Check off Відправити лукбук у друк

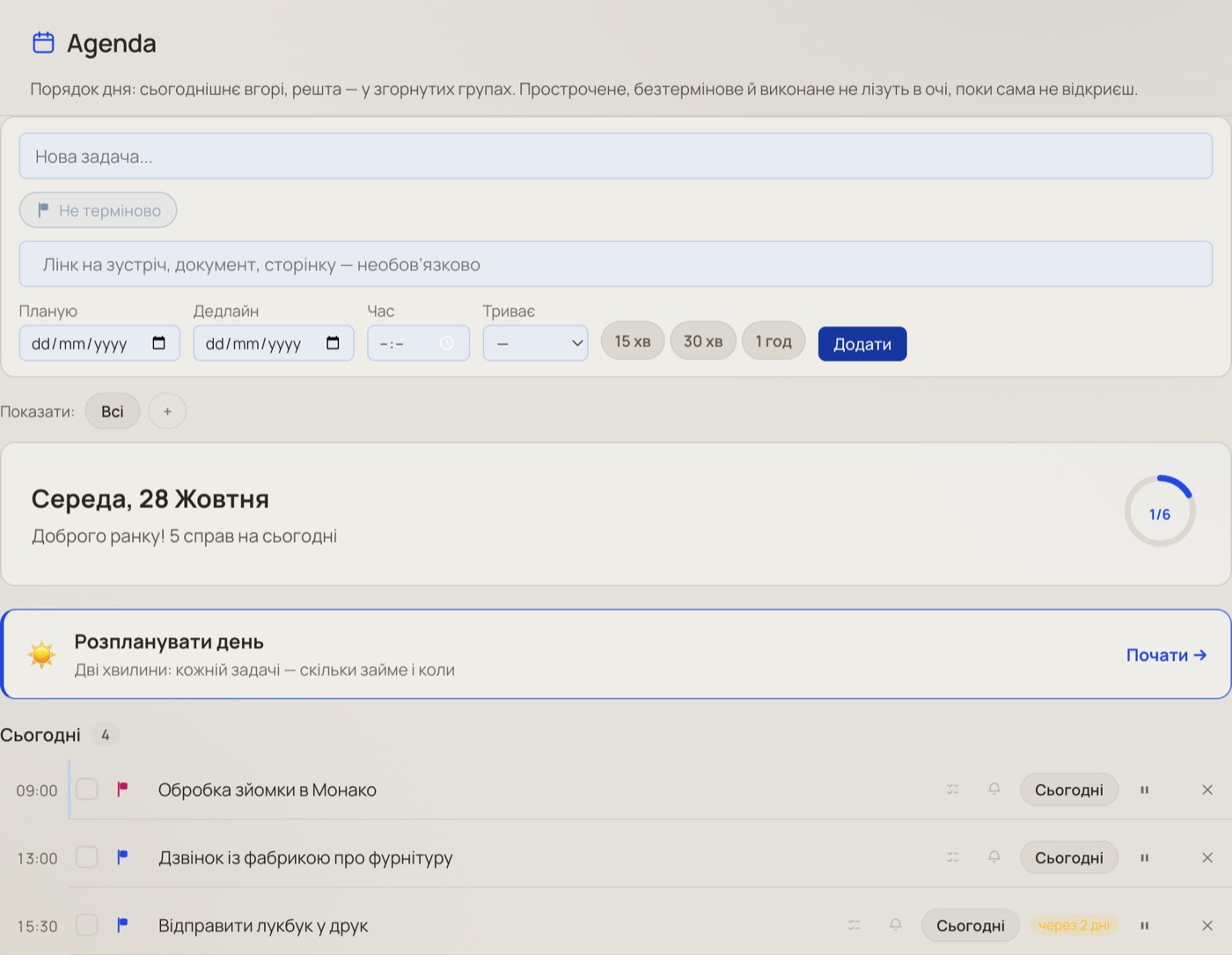point(87,925)
